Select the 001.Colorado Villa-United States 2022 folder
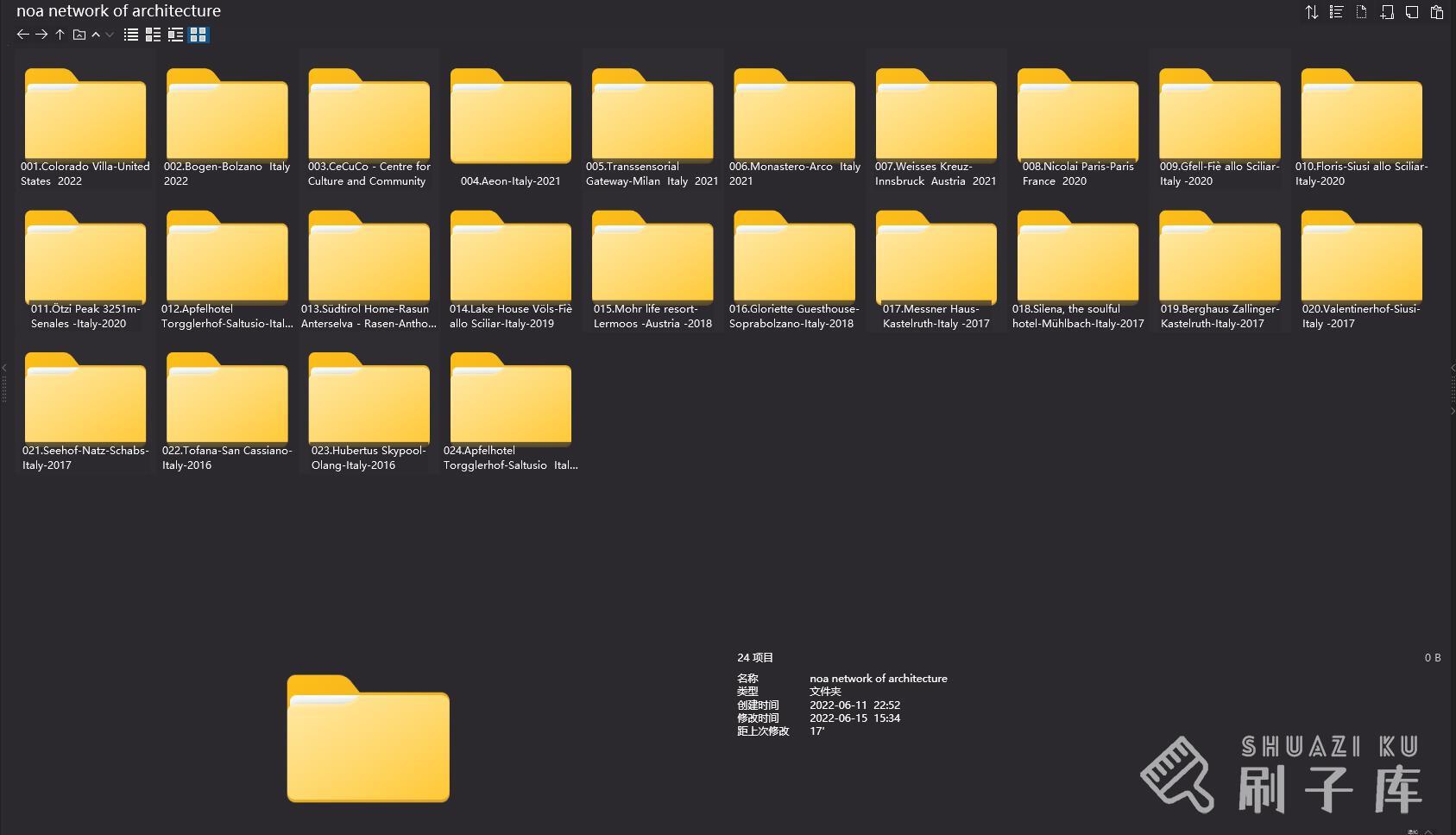1456x835 pixels. (85, 127)
